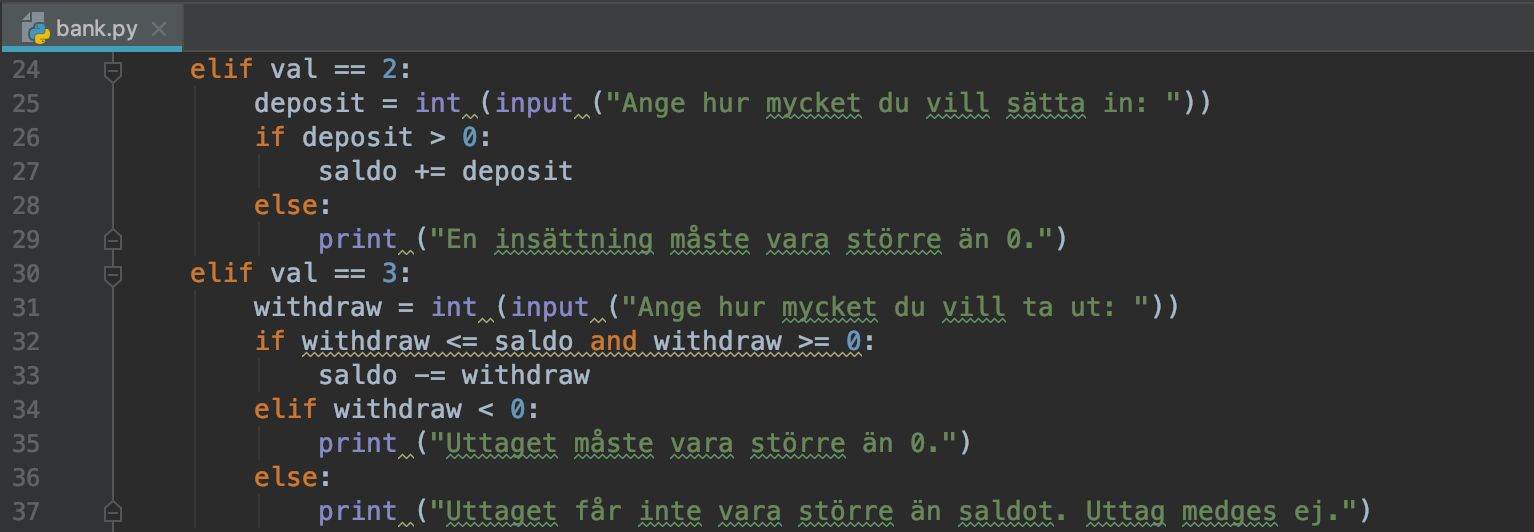Click line number 25 in the gutter
1534x532 pixels.
[x=27, y=104]
